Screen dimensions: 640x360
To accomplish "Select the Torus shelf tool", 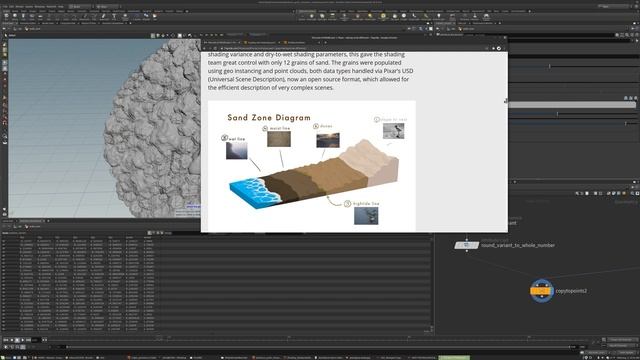I will pyautogui.click(x=32, y=16).
